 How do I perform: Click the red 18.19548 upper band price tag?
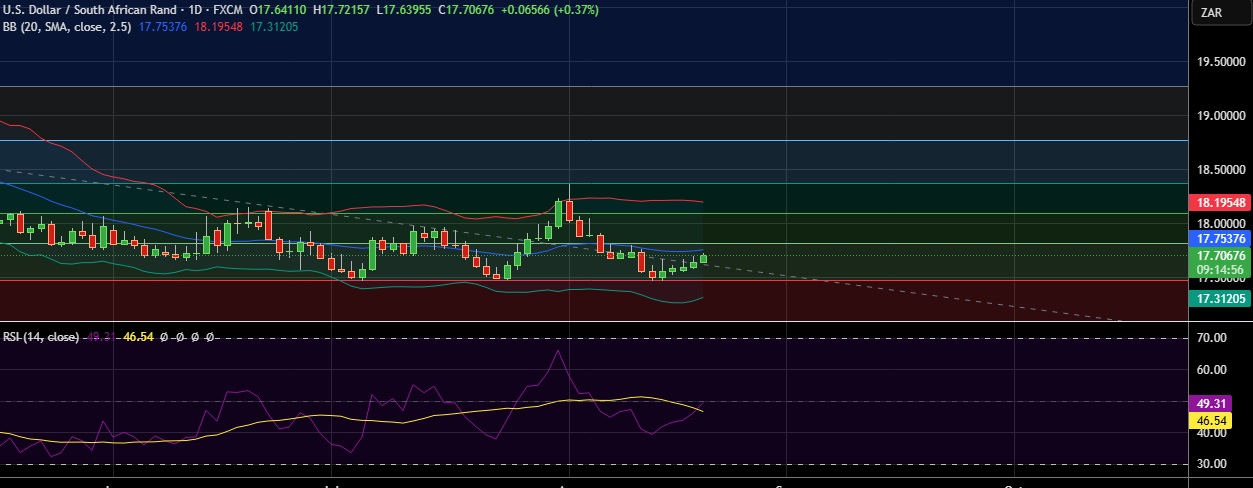click(1220, 202)
